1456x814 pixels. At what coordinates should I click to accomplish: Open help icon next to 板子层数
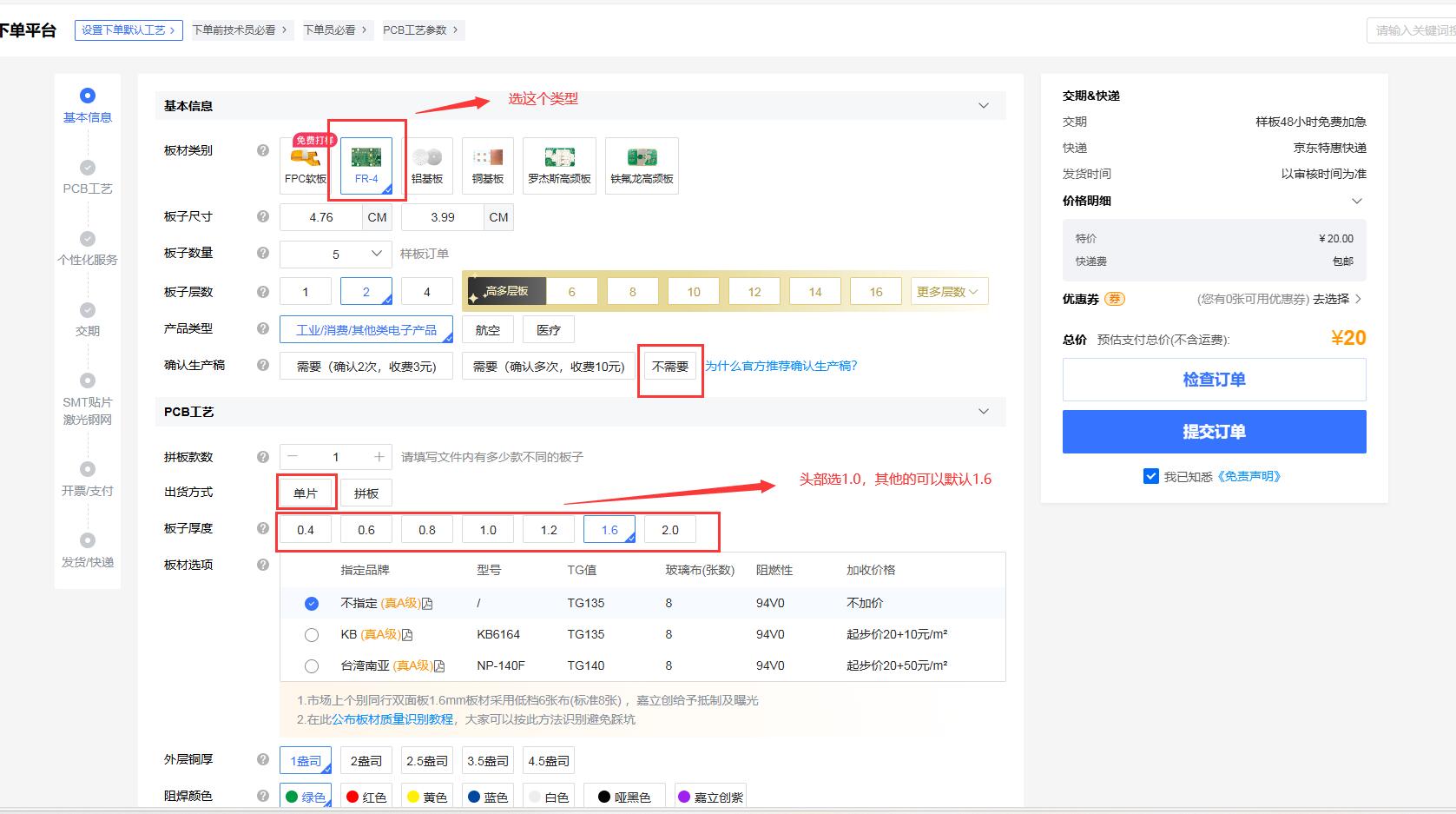(262, 292)
